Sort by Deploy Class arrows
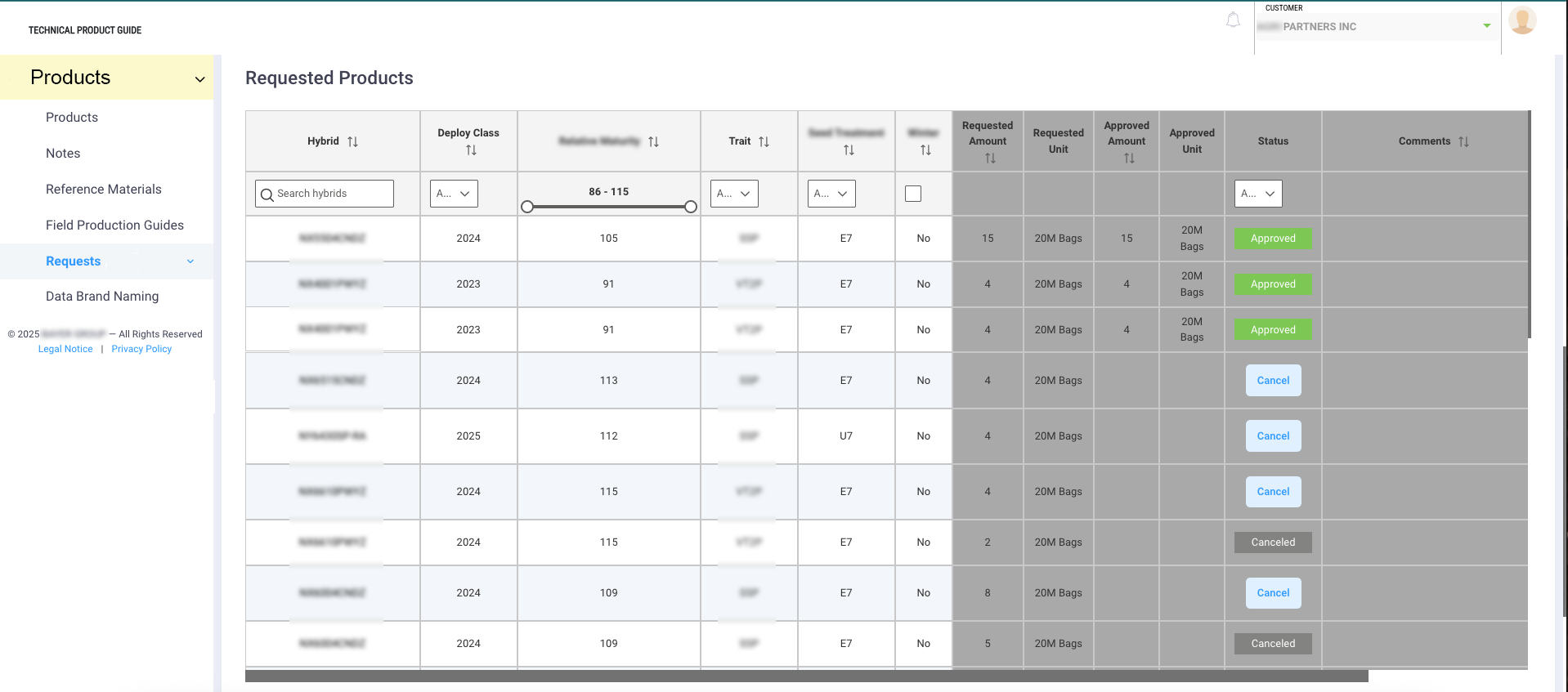The image size is (1568, 692). pyautogui.click(x=471, y=150)
